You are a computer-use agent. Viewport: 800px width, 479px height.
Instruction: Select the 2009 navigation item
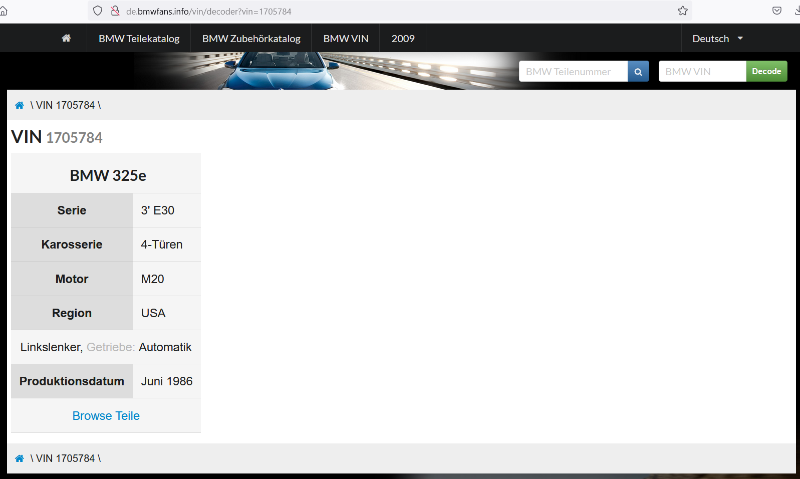coord(403,38)
